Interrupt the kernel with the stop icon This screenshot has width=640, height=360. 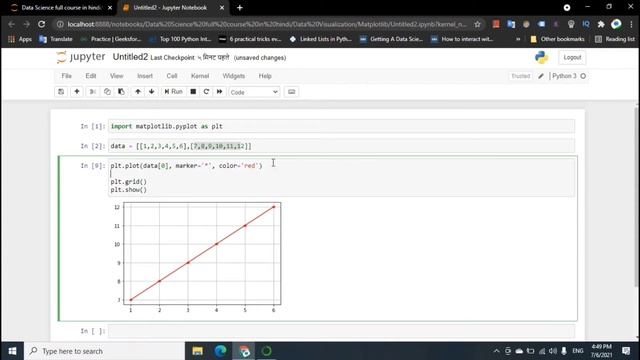[x=193, y=92]
